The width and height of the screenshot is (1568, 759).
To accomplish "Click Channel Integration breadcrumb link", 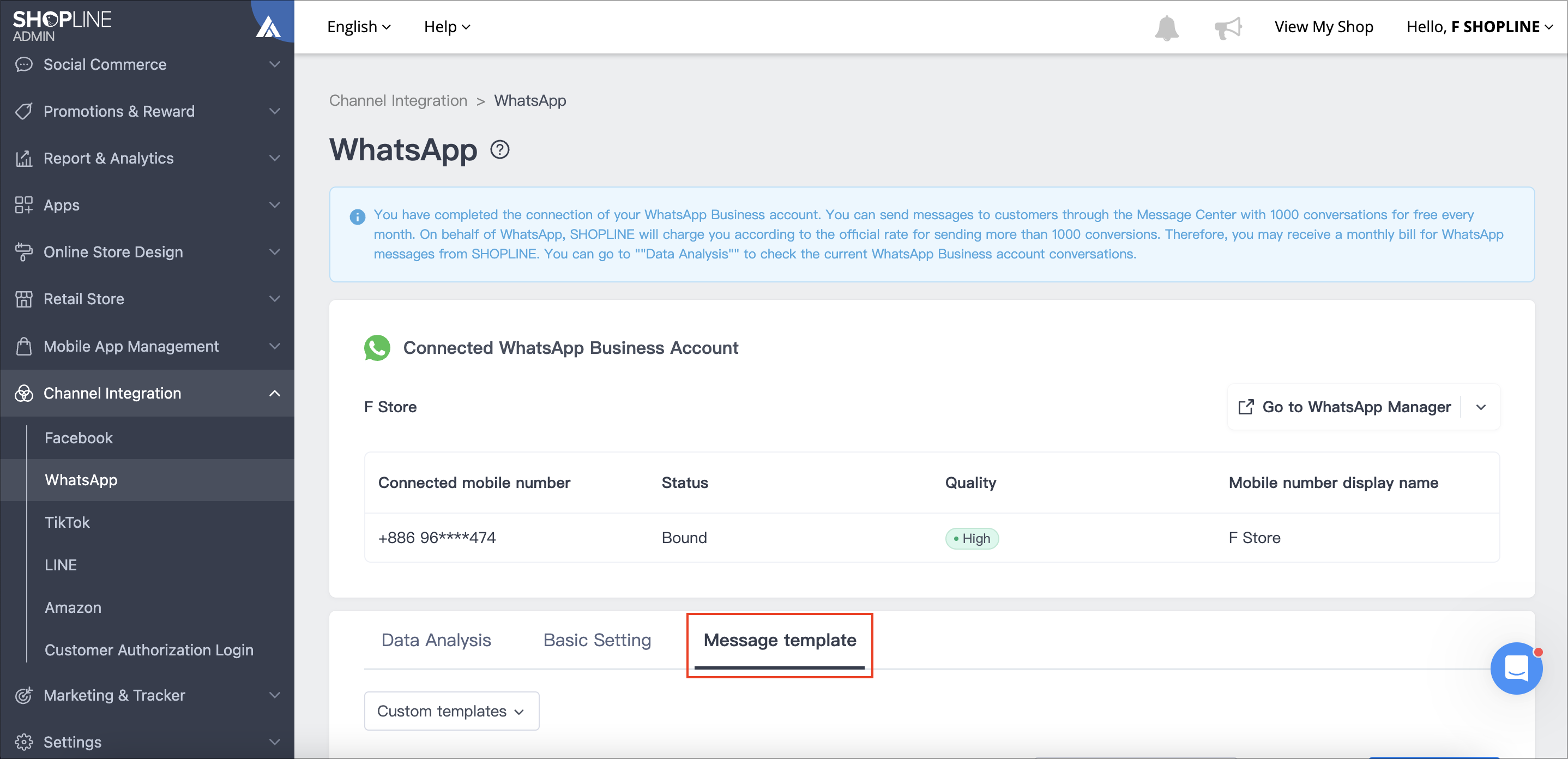I will tap(398, 100).
